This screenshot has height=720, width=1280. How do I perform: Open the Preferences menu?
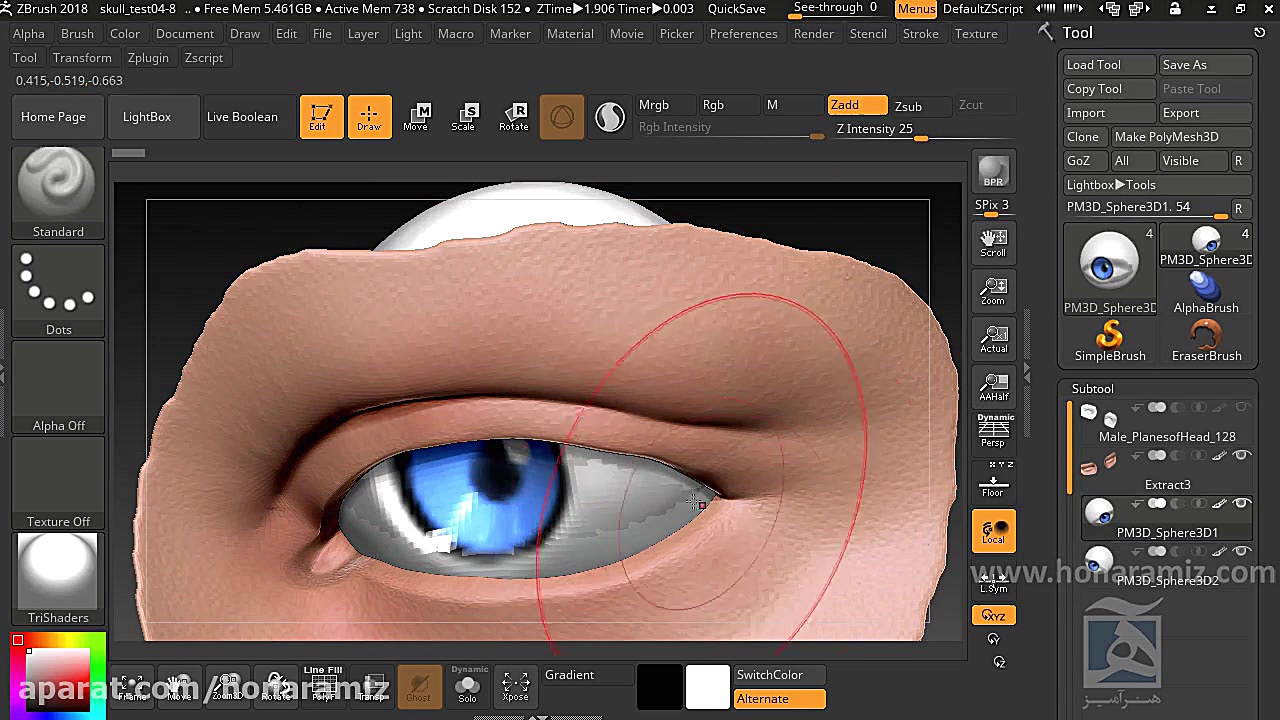point(743,33)
